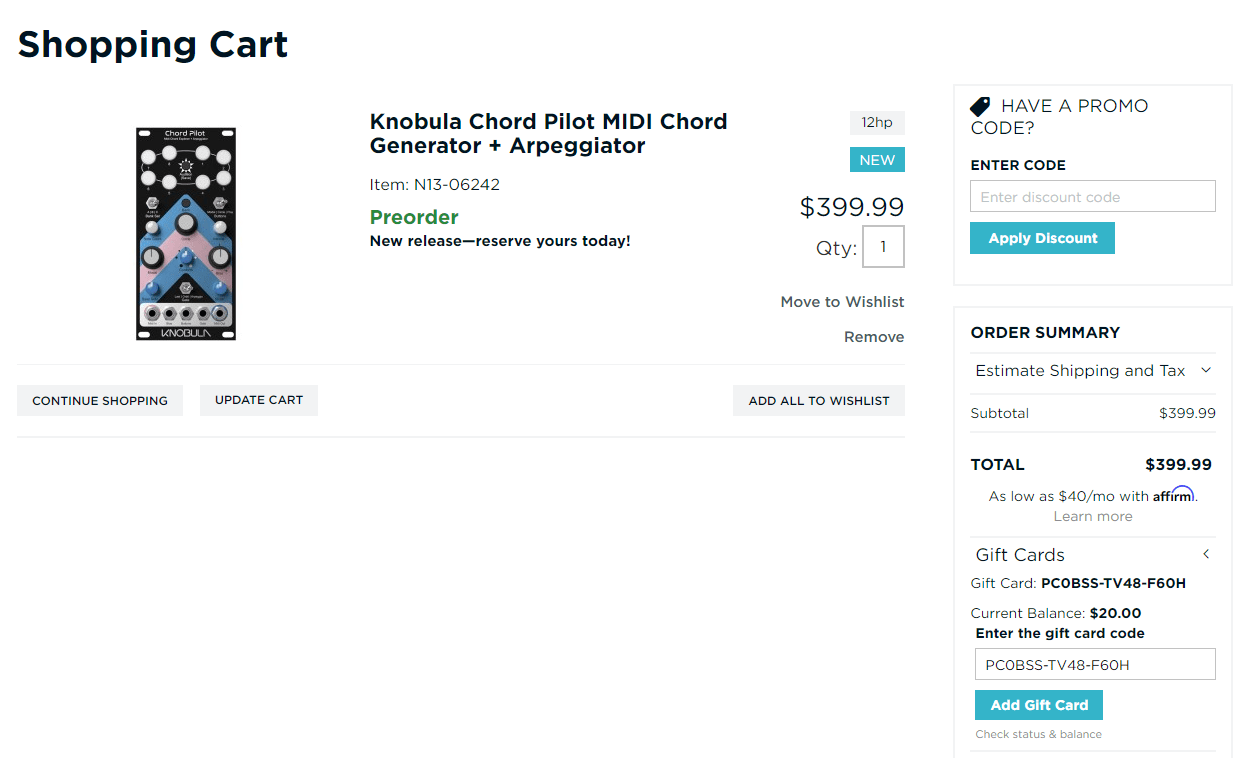The image size is (1249, 758).
Task: Click the Enter discount code field
Action: 1092,196
